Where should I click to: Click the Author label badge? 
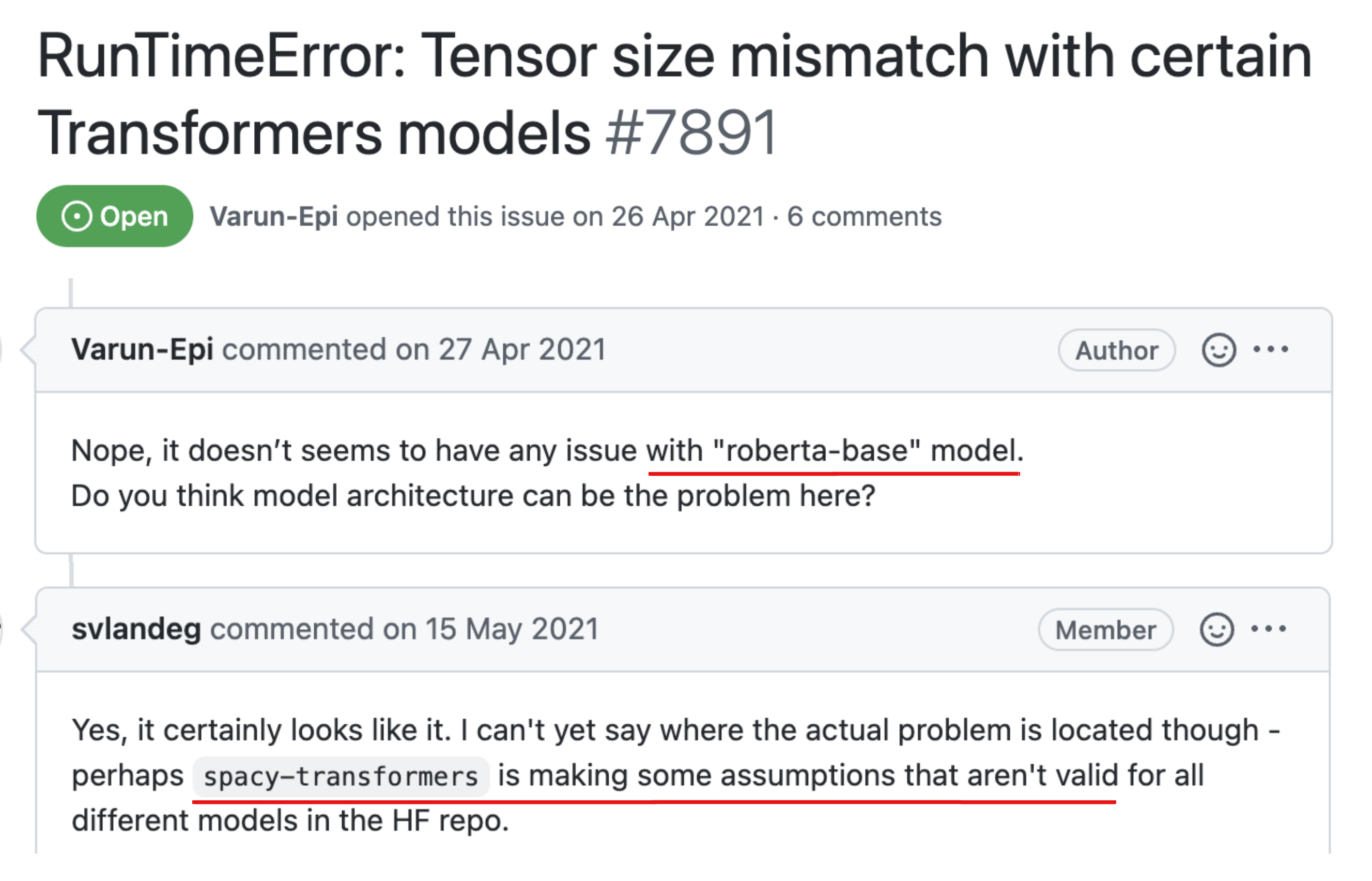coord(1117,350)
